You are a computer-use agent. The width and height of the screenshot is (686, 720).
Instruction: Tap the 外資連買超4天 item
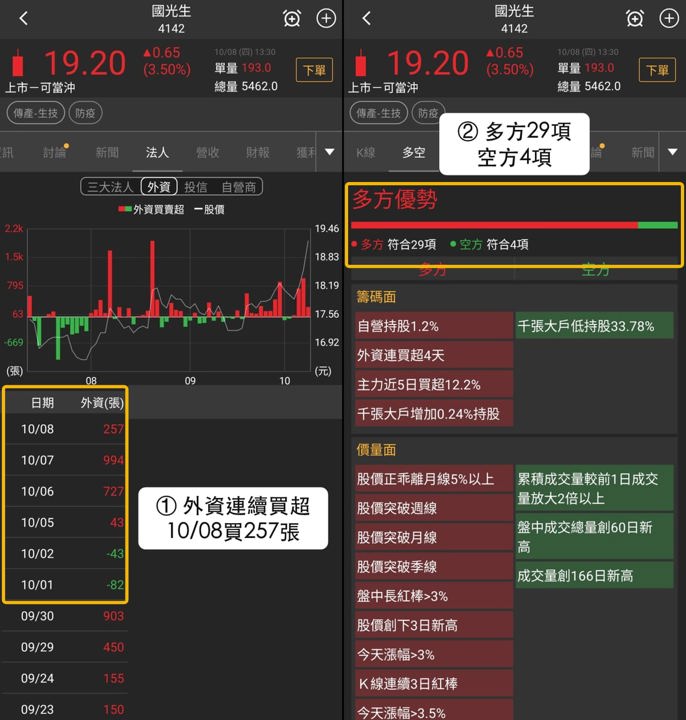434,355
